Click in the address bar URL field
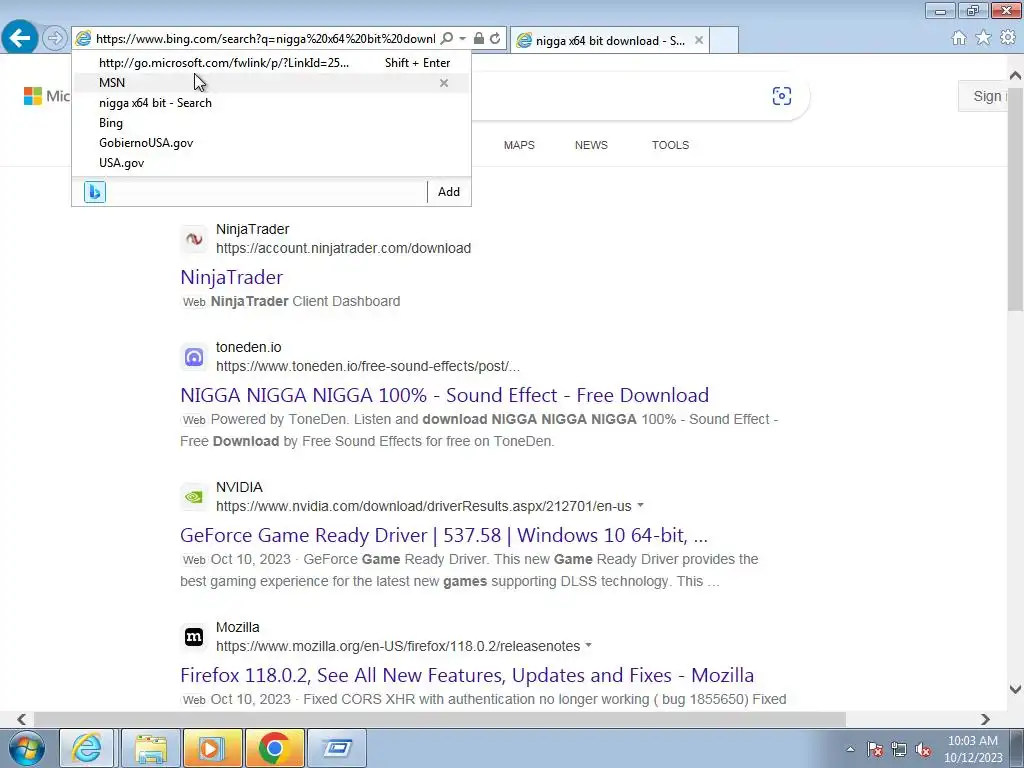 (x=265, y=39)
